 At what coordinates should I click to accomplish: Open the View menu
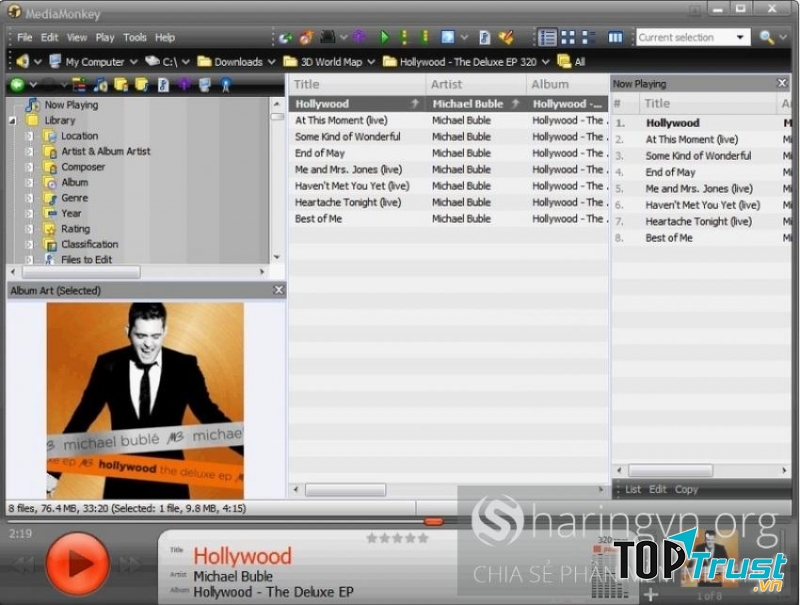[x=77, y=37]
